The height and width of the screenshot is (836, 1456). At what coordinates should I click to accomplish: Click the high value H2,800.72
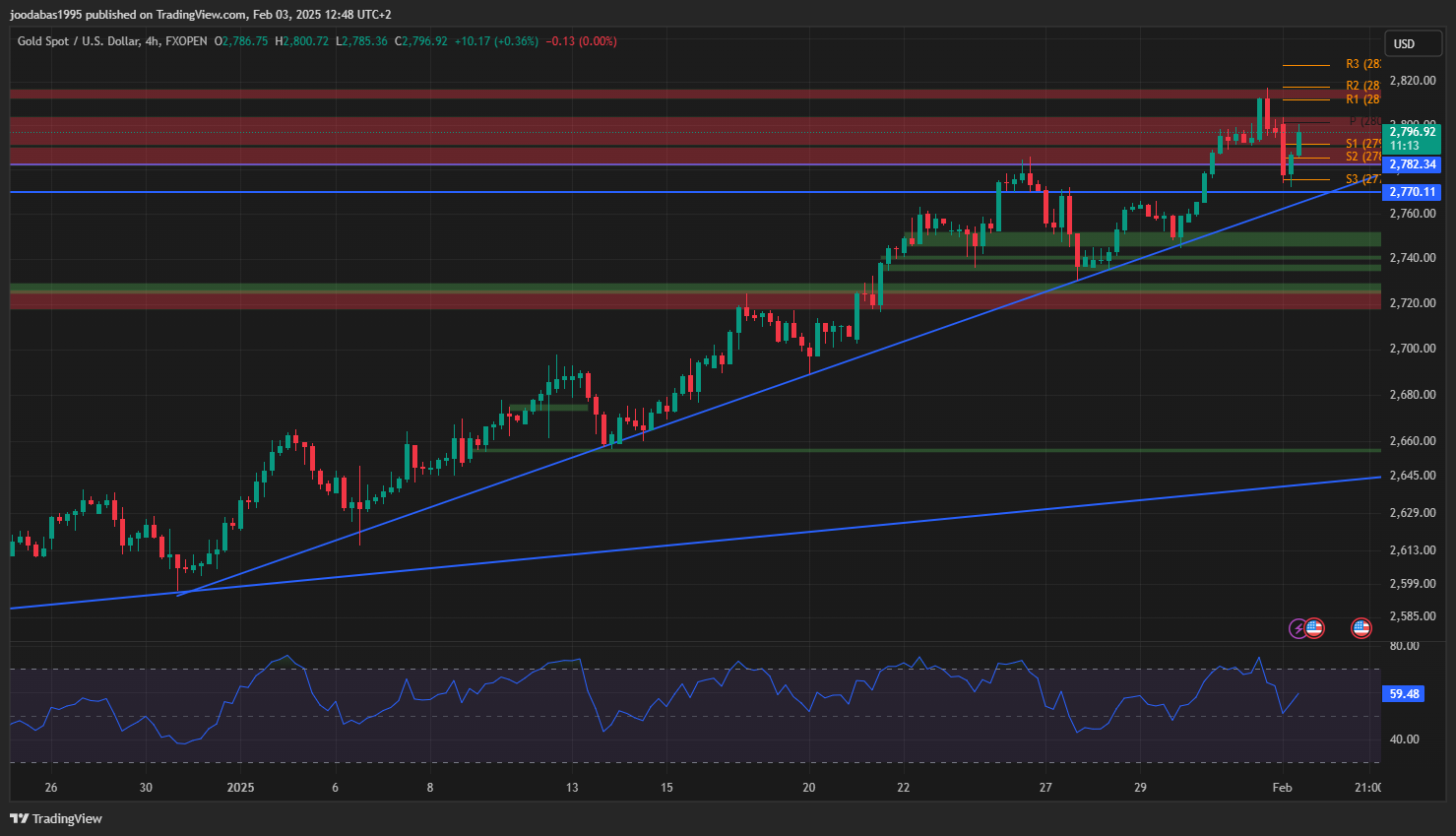tap(302, 41)
